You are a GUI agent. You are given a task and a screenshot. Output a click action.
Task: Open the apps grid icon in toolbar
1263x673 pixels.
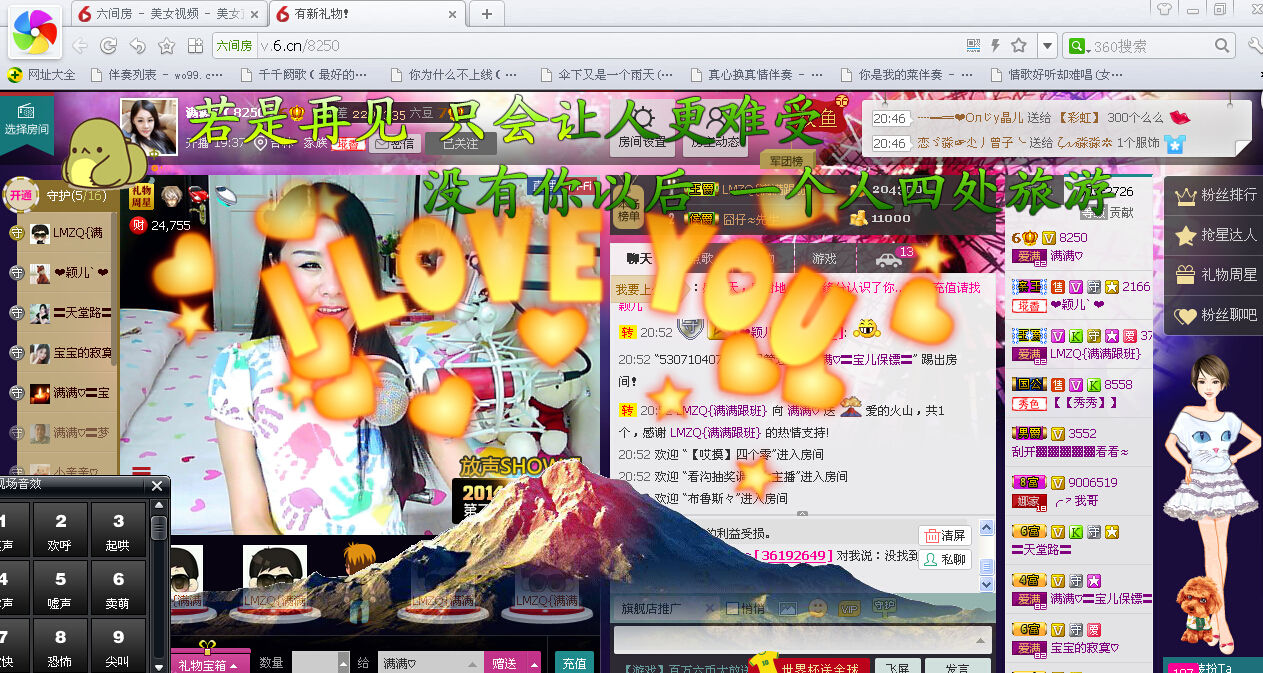(195, 46)
